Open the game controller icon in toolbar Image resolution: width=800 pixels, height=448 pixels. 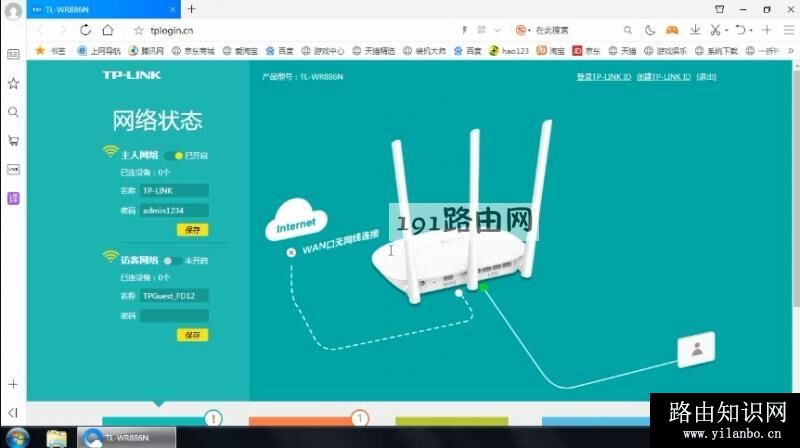pos(672,30)
